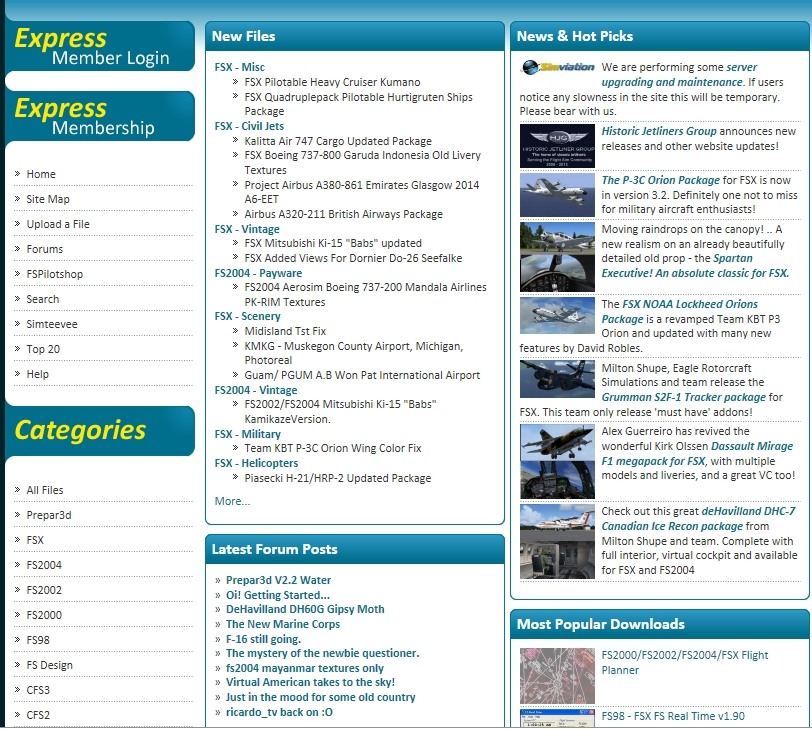Open the DHC-7 Ice Recon thumbnail
This screenshot has width=812, height=729.
[x=557, y=542]
